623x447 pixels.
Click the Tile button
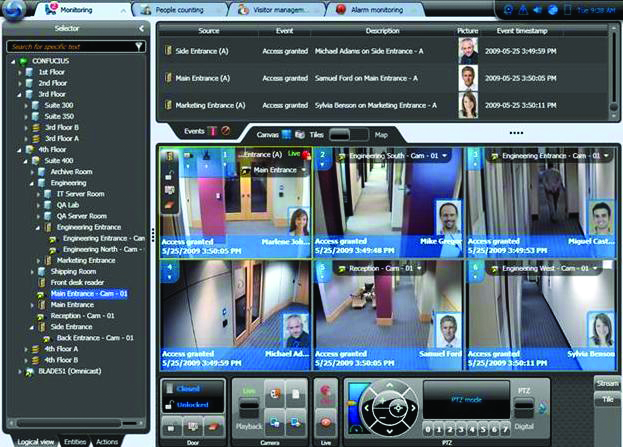pos(606,398)
